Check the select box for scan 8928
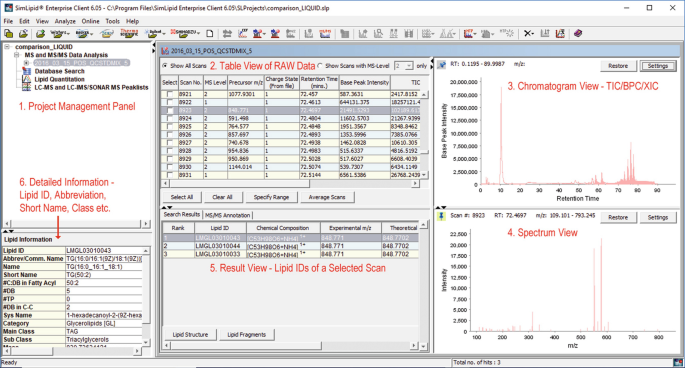Viewport: 685px width, 368px height. point(170,151)
